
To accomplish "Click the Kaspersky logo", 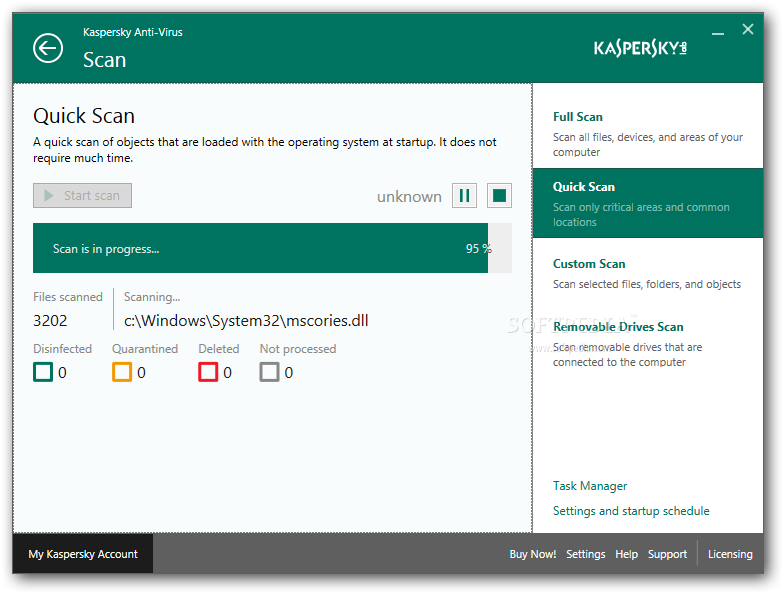I will [640, 48].
